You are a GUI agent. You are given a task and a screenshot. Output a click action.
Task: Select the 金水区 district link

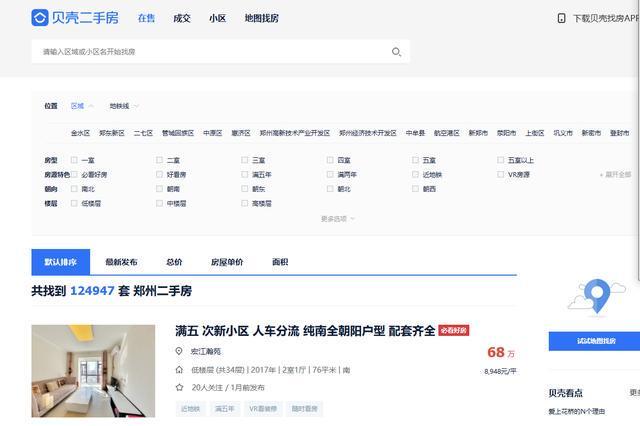coord(80,133)
